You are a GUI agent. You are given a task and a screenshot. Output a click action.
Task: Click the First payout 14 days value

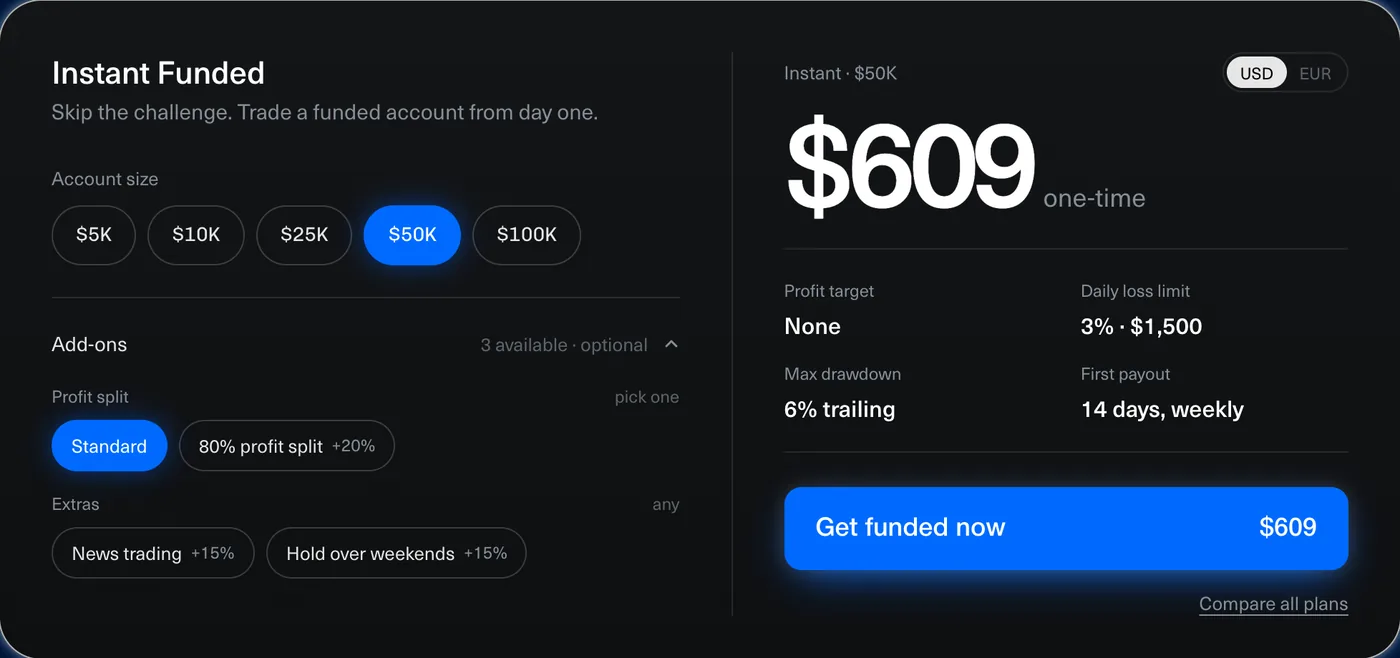[x=1162, y=410]
